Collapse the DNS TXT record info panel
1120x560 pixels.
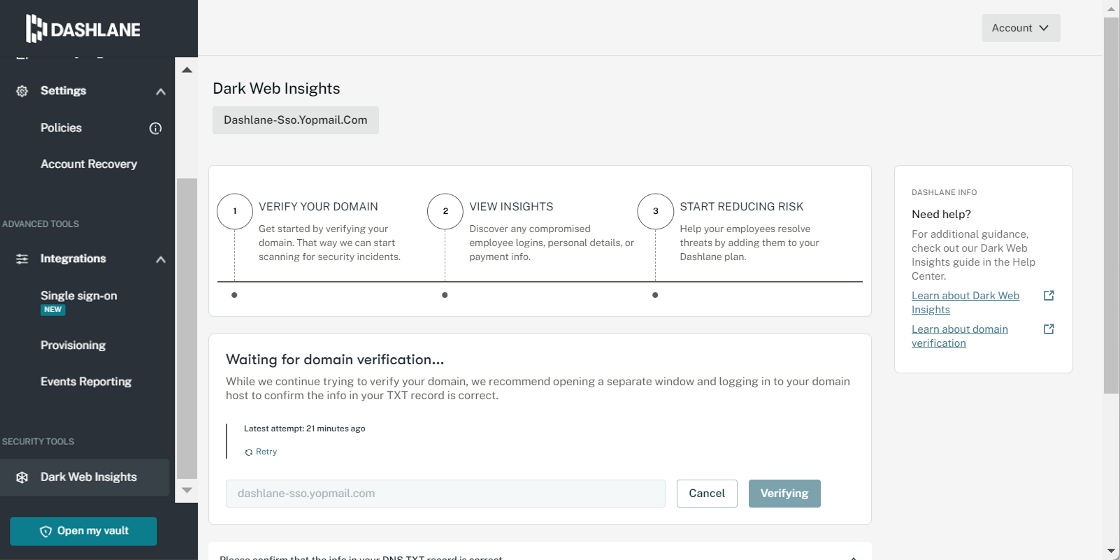pos(853,558)
